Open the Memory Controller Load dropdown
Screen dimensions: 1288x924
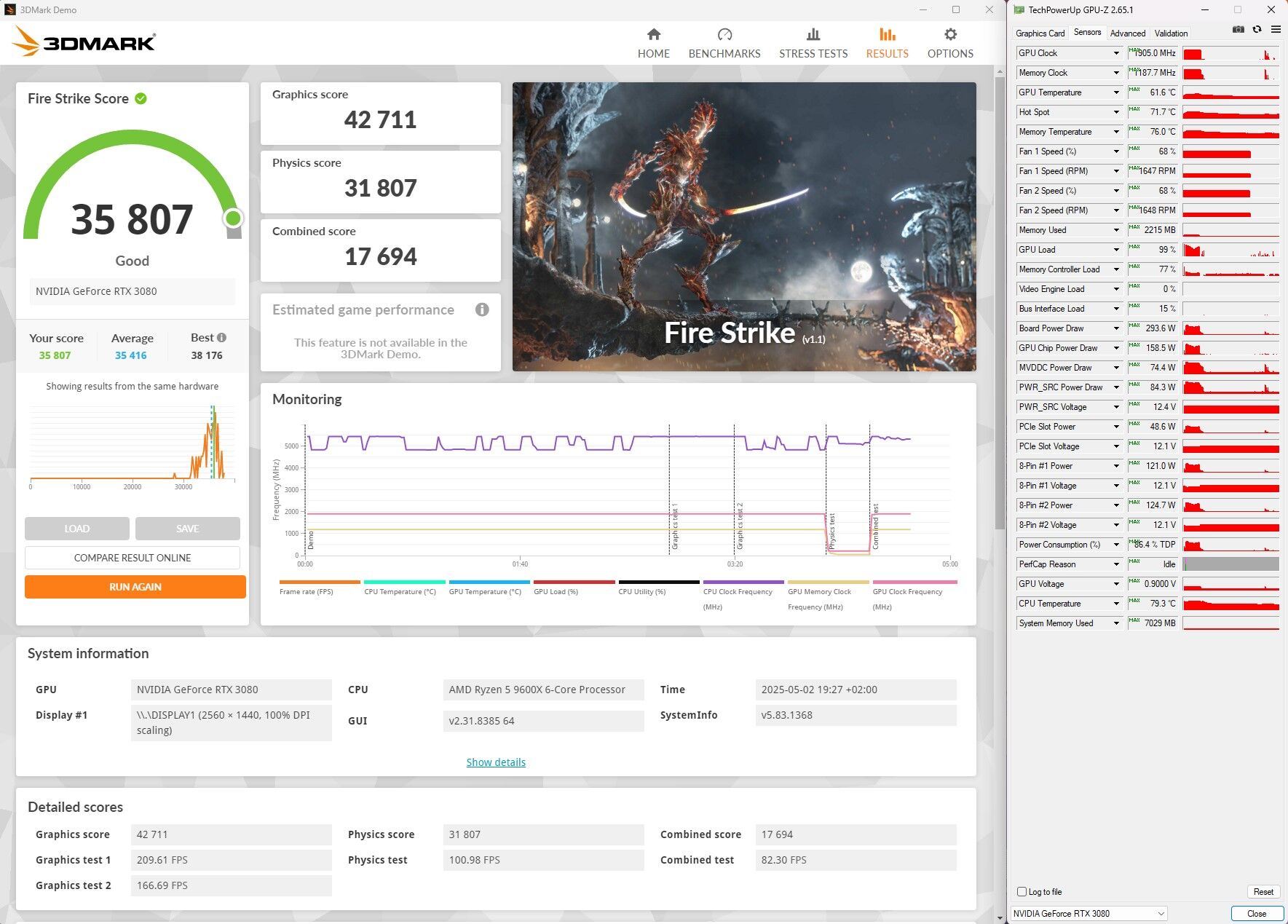pos(1116,269)
